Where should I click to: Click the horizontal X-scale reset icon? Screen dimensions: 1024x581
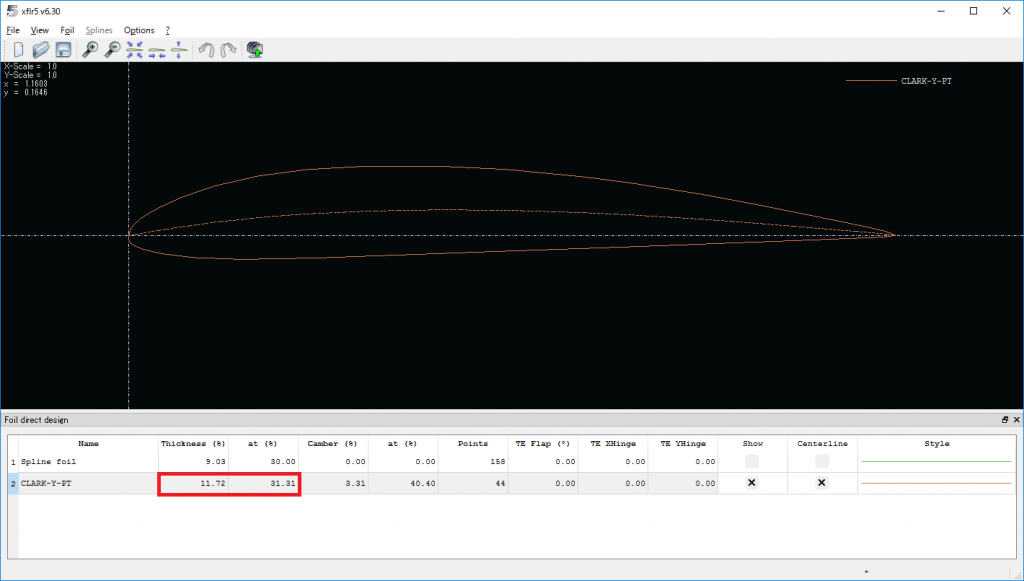(157, 49)
